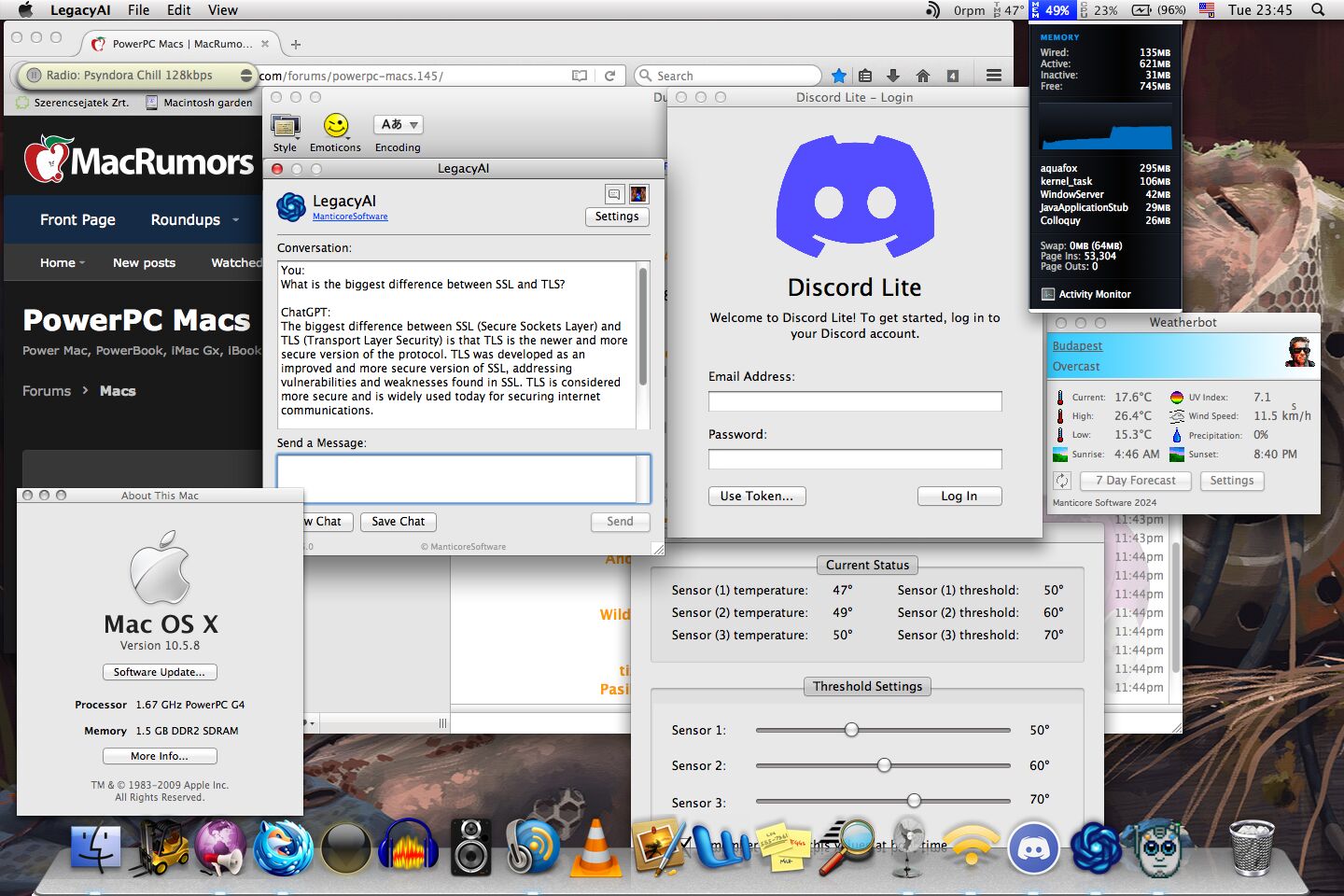Toggle reader view icon in address bar
This screenshot has width=1344, height=896.
[x=580, y=76]
